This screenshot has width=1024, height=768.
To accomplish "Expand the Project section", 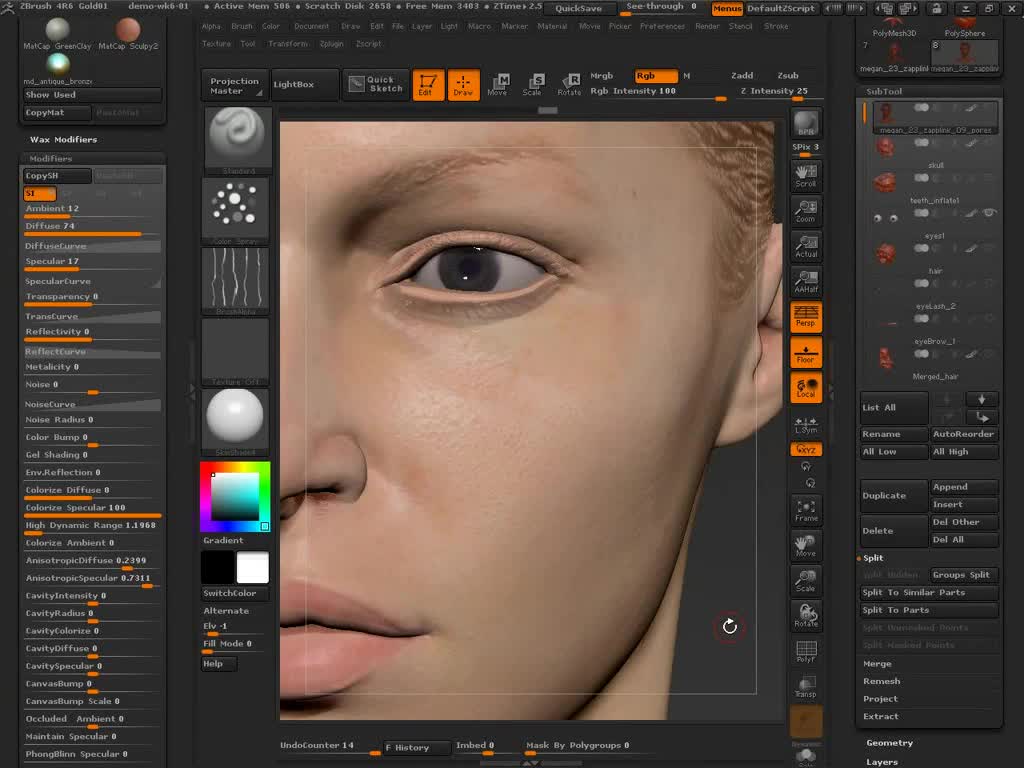I will (x=880, y=699).
